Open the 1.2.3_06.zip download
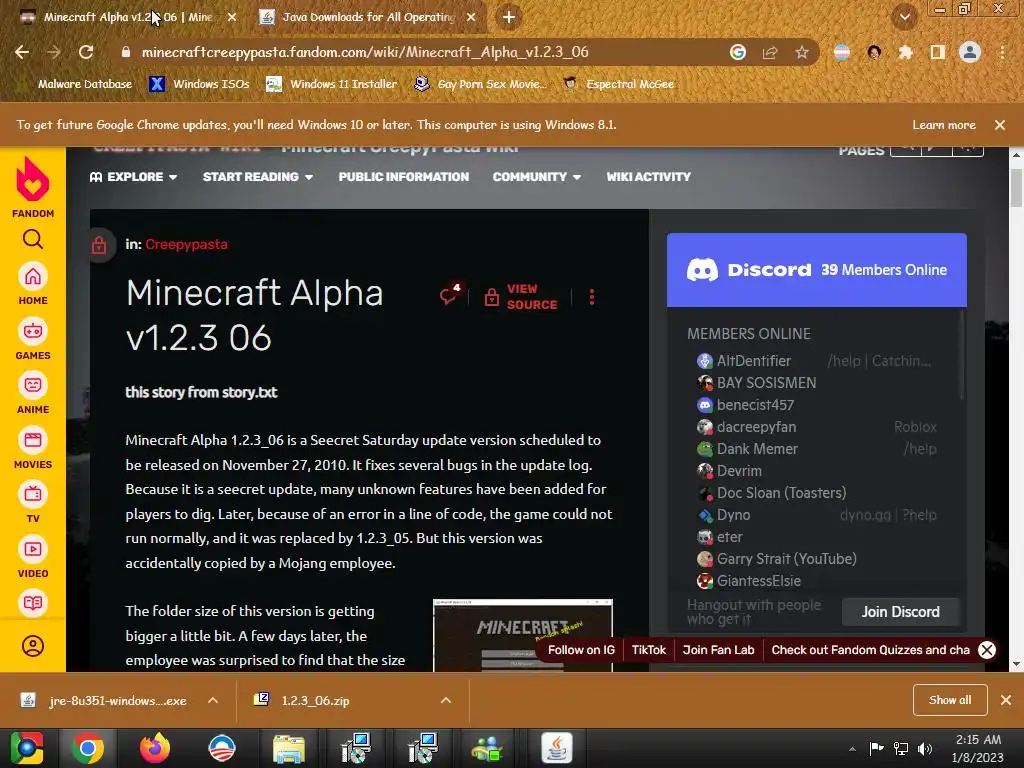 click(304, 700)
